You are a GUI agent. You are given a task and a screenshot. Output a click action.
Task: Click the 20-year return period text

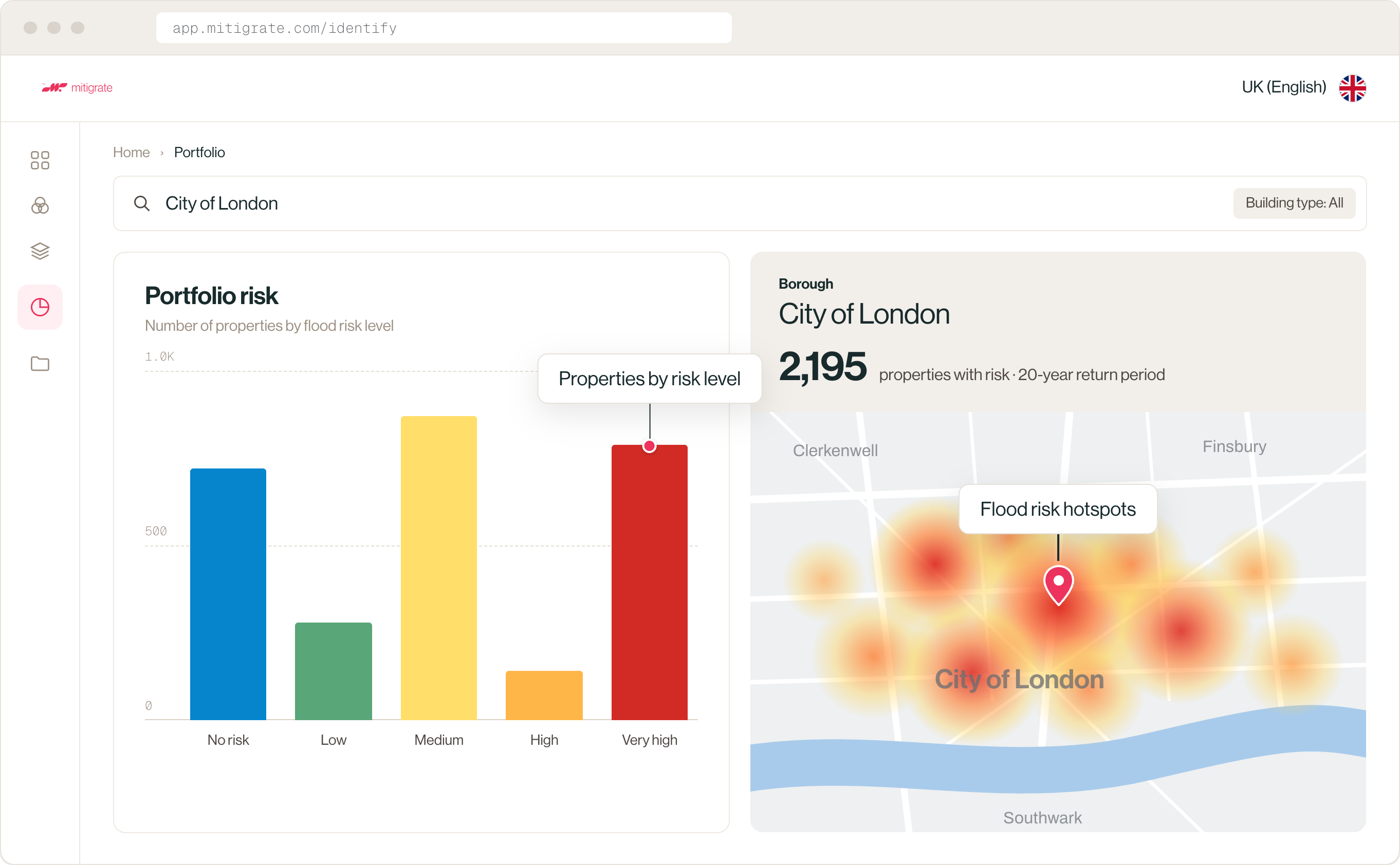pyautogui.click(x=1091, y=375)
